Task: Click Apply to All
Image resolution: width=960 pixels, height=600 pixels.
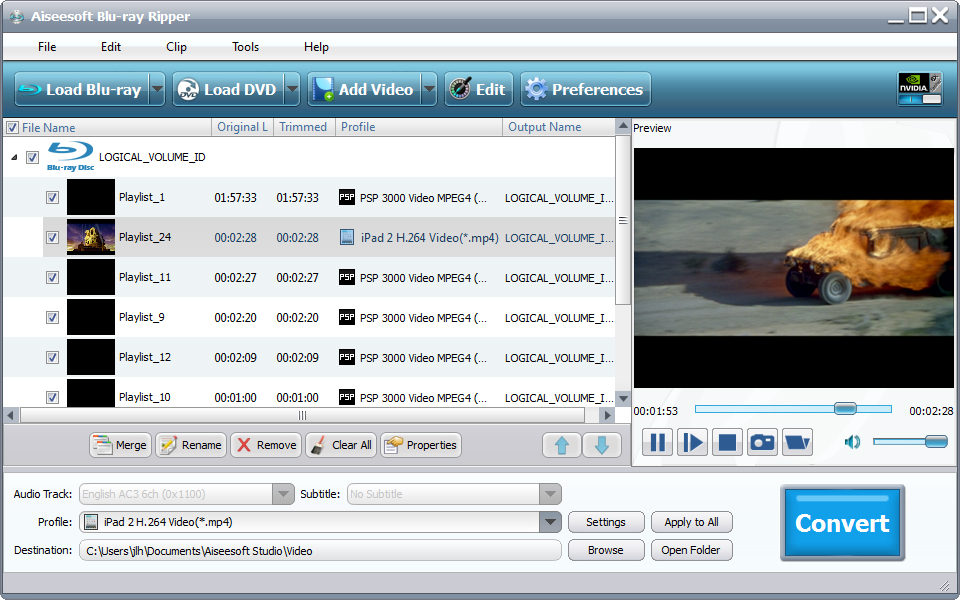Action: point(692,522)
